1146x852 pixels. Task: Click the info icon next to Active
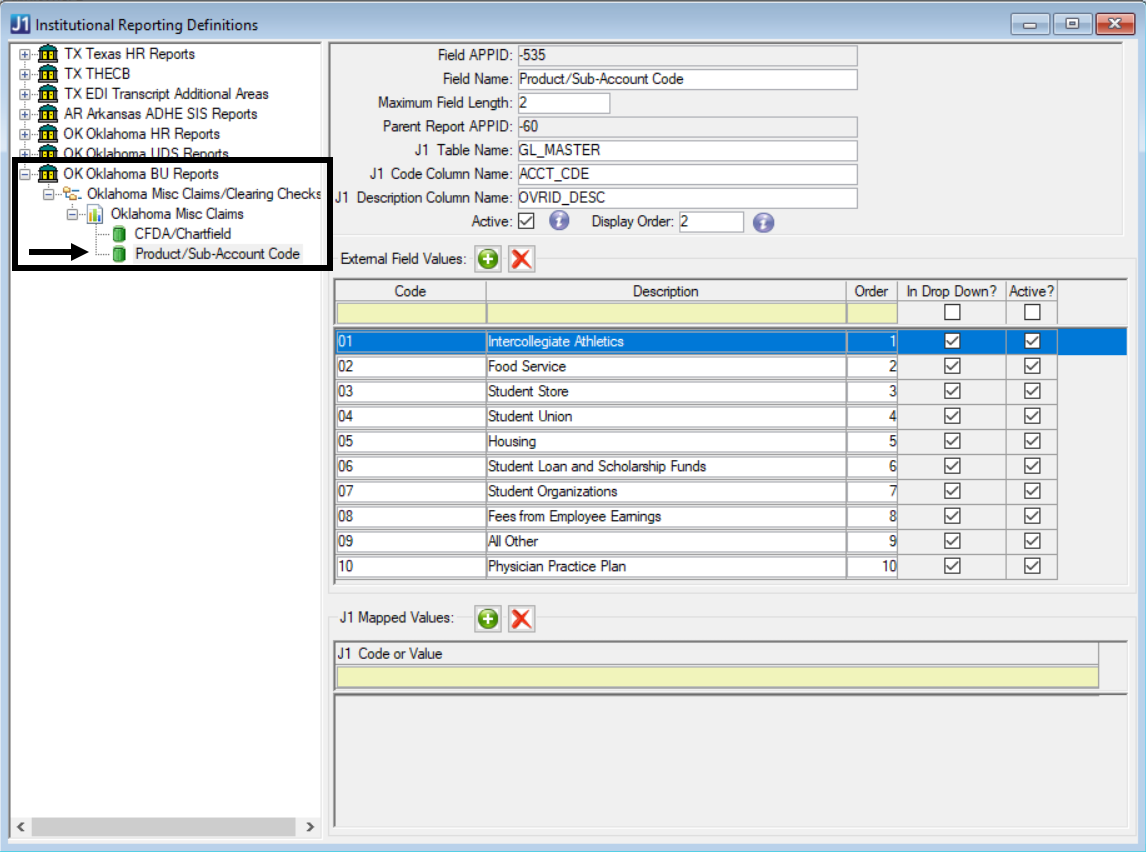pos(559,221)
